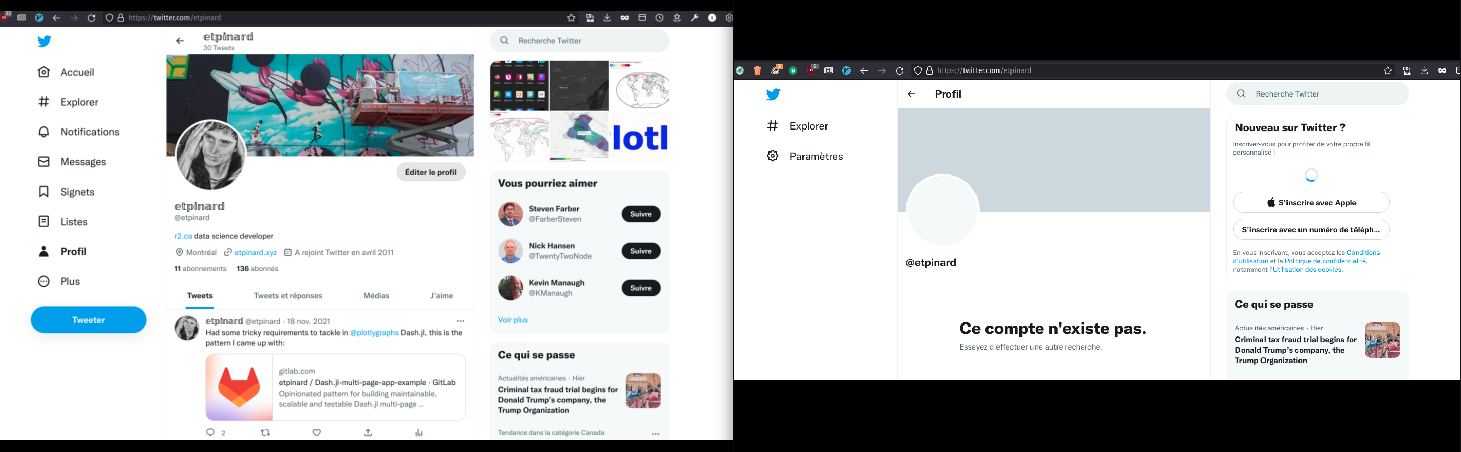Open GitLab link preview card
The width and height of the screenshot is (1461, 452).
(335, 388)
